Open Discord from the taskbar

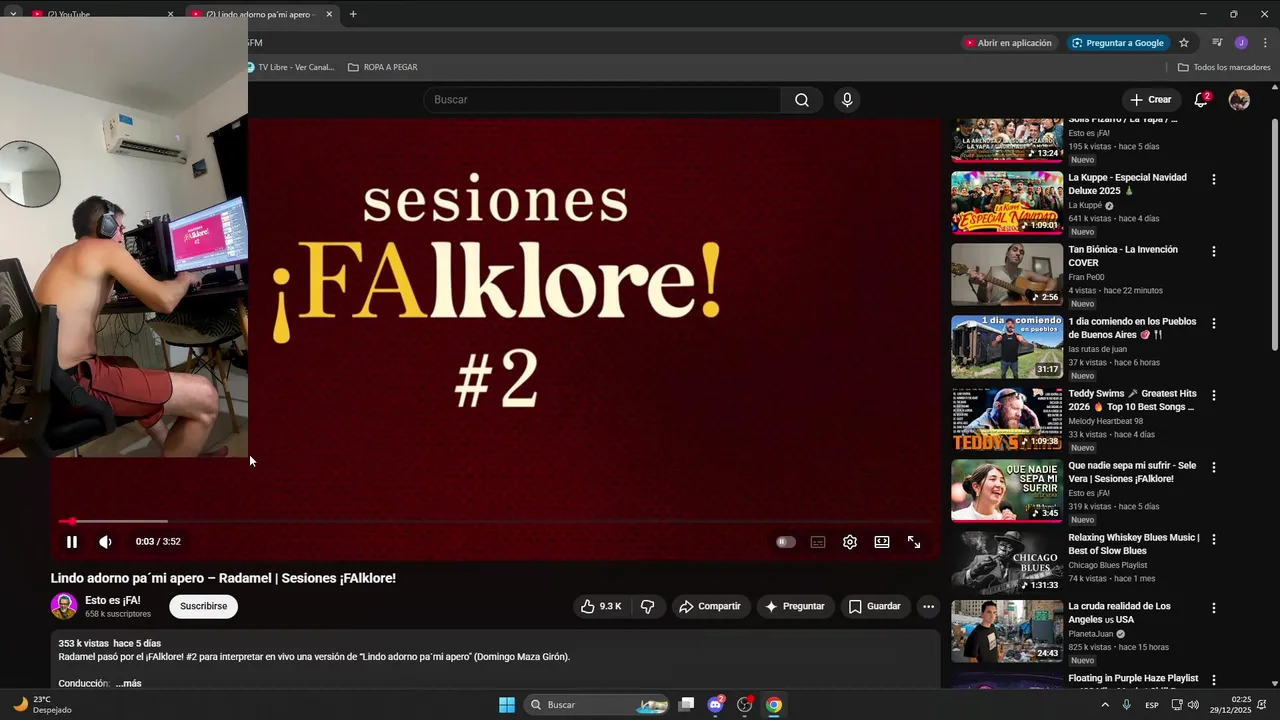(715, 705)
